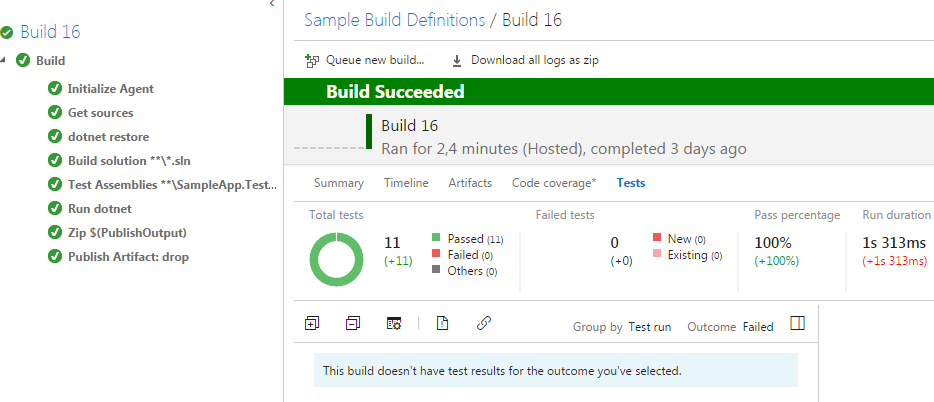
Task: Click the green Passed legend swatch
Action: pyautogui.click(x=436, y=238)
